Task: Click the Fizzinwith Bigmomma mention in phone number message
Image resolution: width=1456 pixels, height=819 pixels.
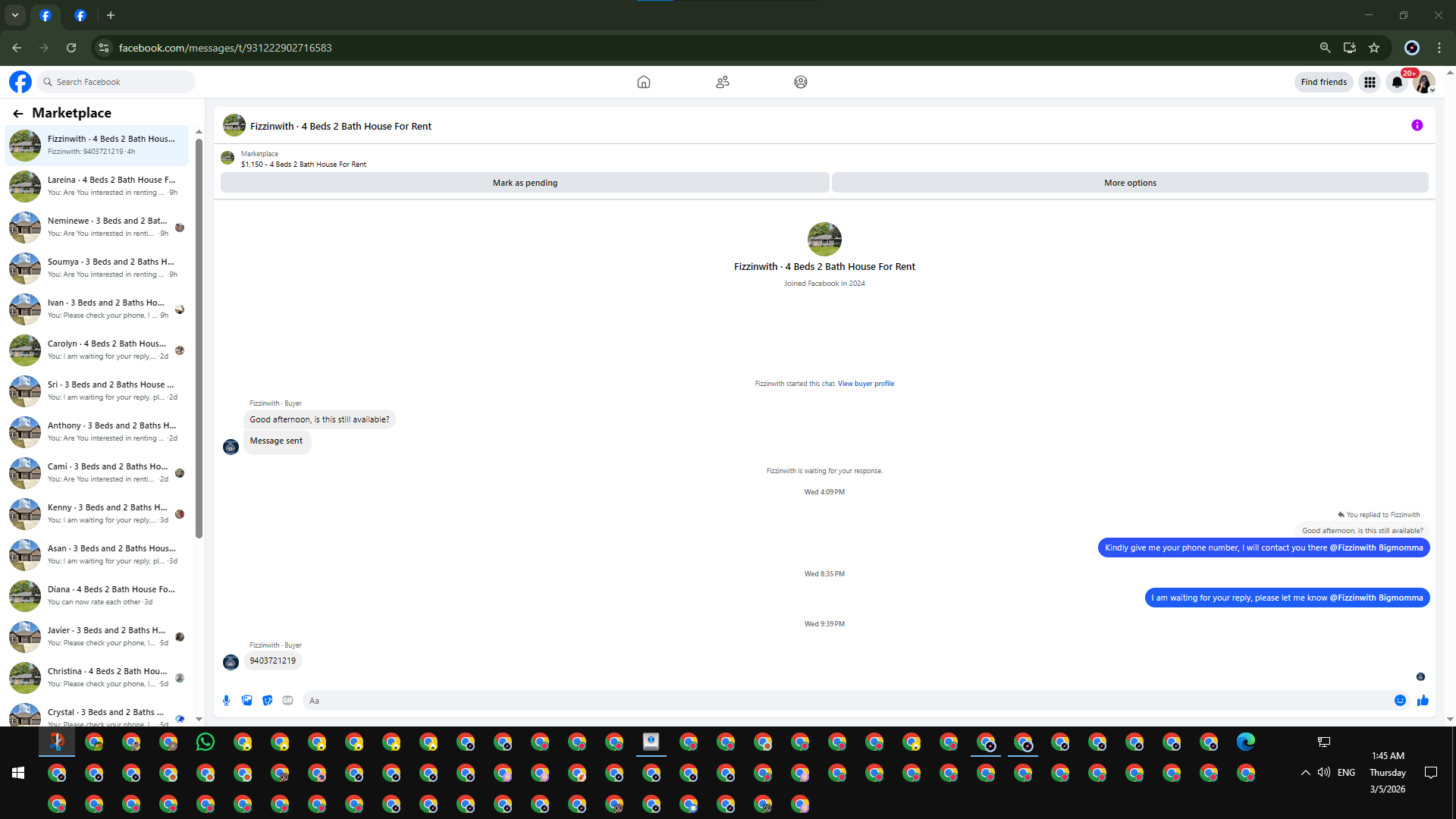Action: pyautogui.click(x=1376, y=548)
